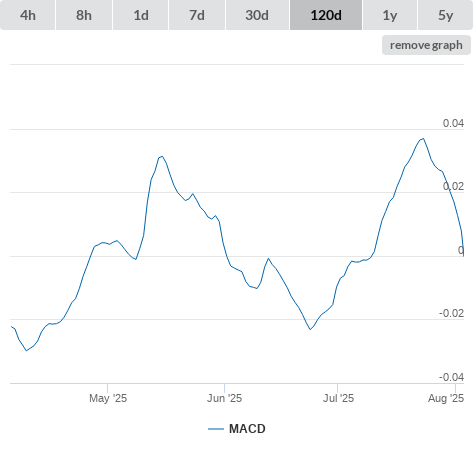Click the MACD peak in mid May
This screenshot has height=455, width=474.
[162, 156]
